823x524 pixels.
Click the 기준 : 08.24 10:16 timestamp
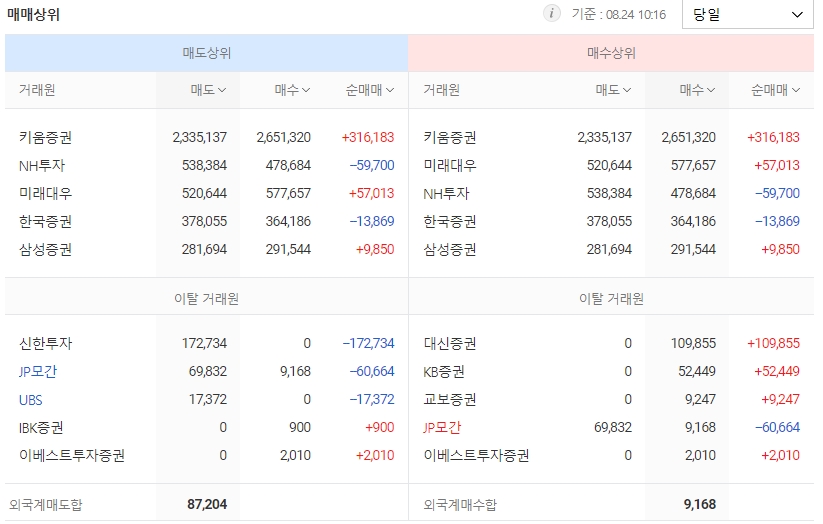[618, 14]
